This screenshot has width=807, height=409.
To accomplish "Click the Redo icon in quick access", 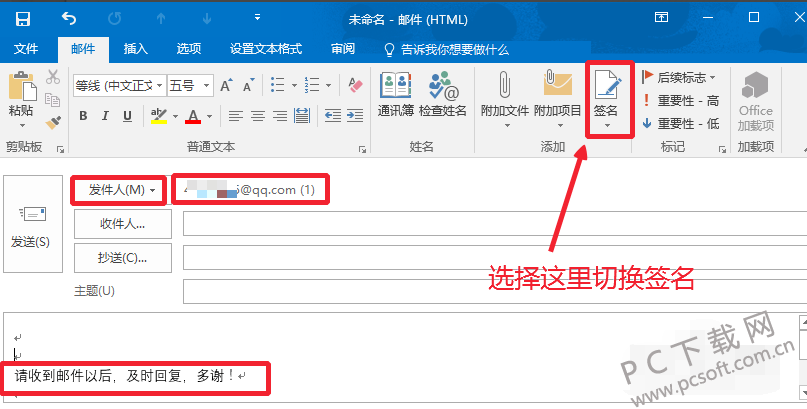I will tap(114, 19).
